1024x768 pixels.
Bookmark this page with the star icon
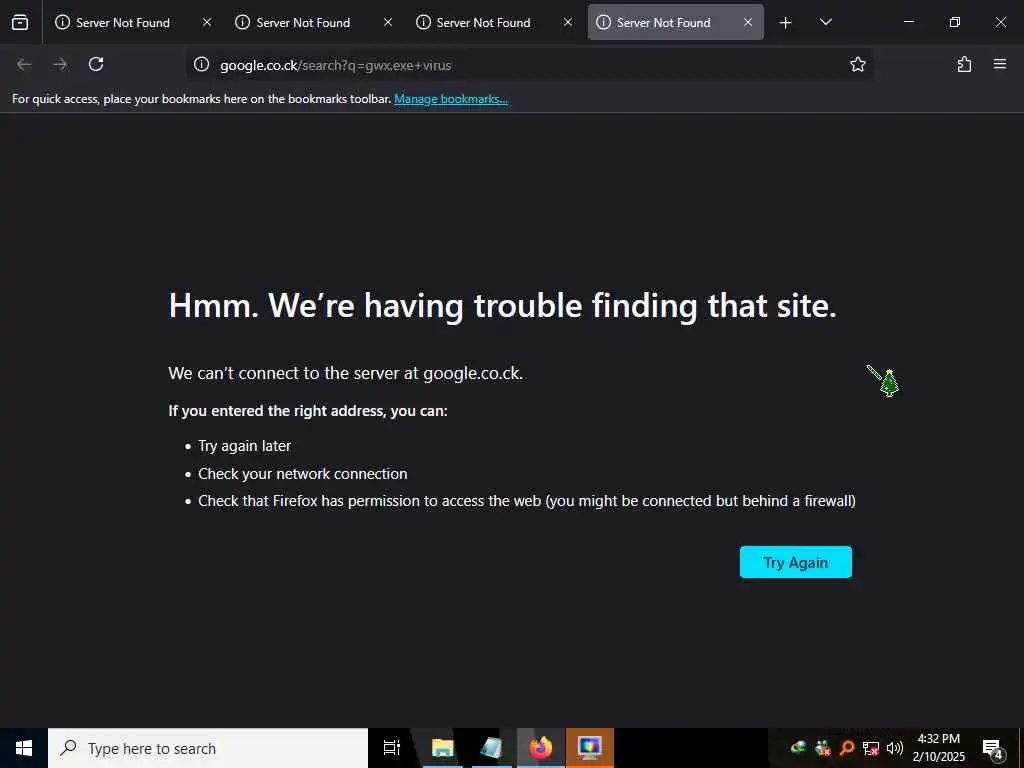pos(857,64)
